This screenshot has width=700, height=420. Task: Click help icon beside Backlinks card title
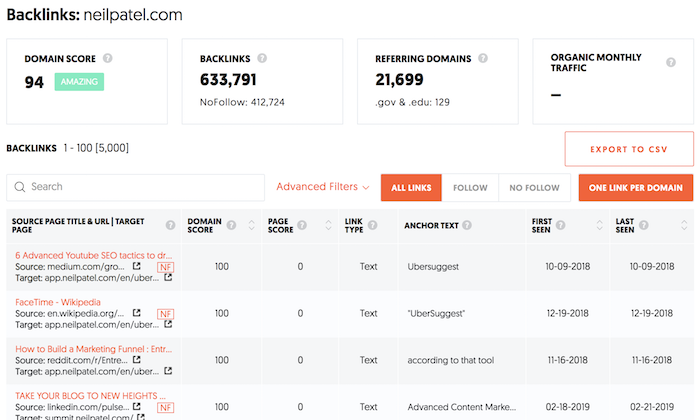(262, 58)
